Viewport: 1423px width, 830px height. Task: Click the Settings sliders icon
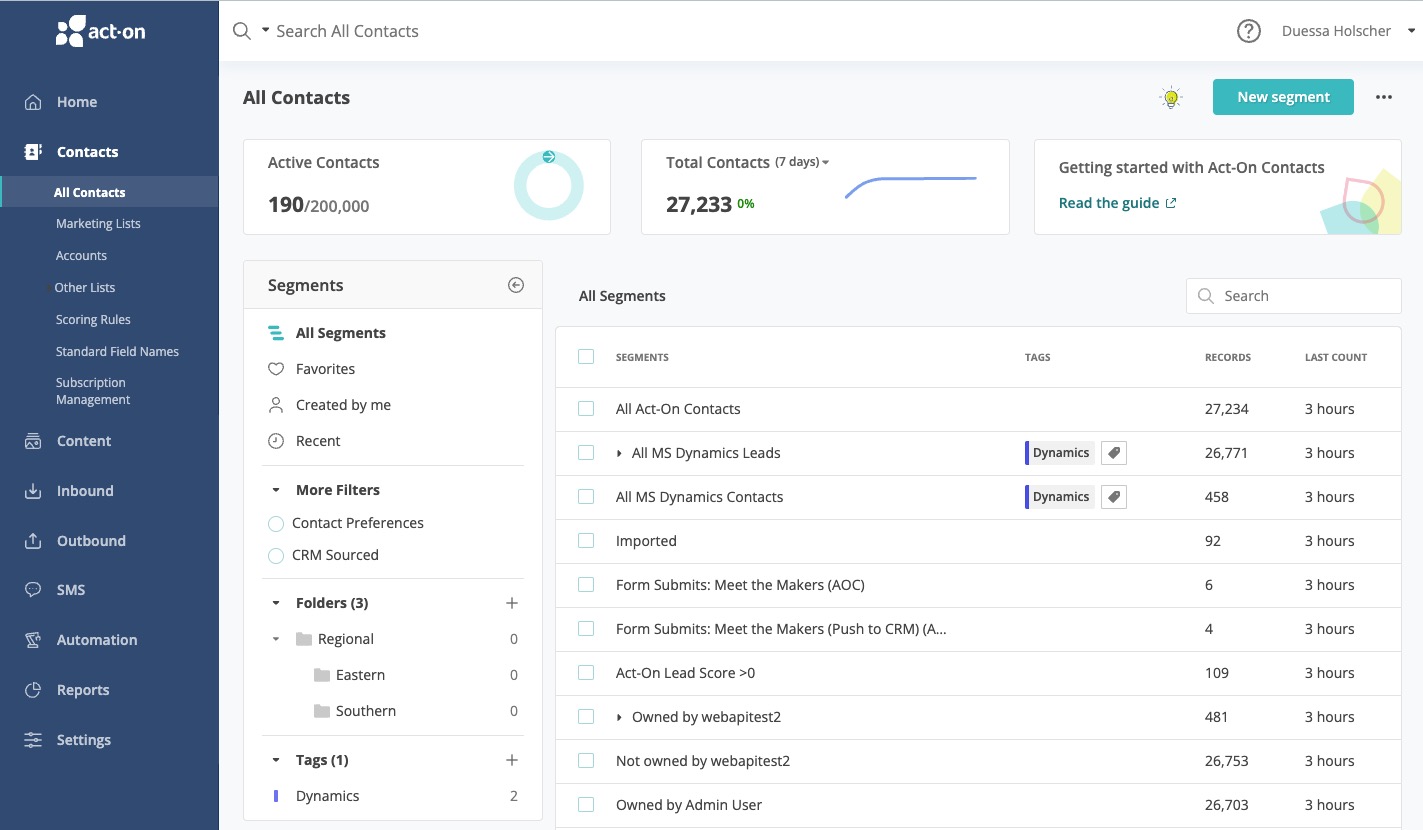pyautogui.click(x=33, y=740)
